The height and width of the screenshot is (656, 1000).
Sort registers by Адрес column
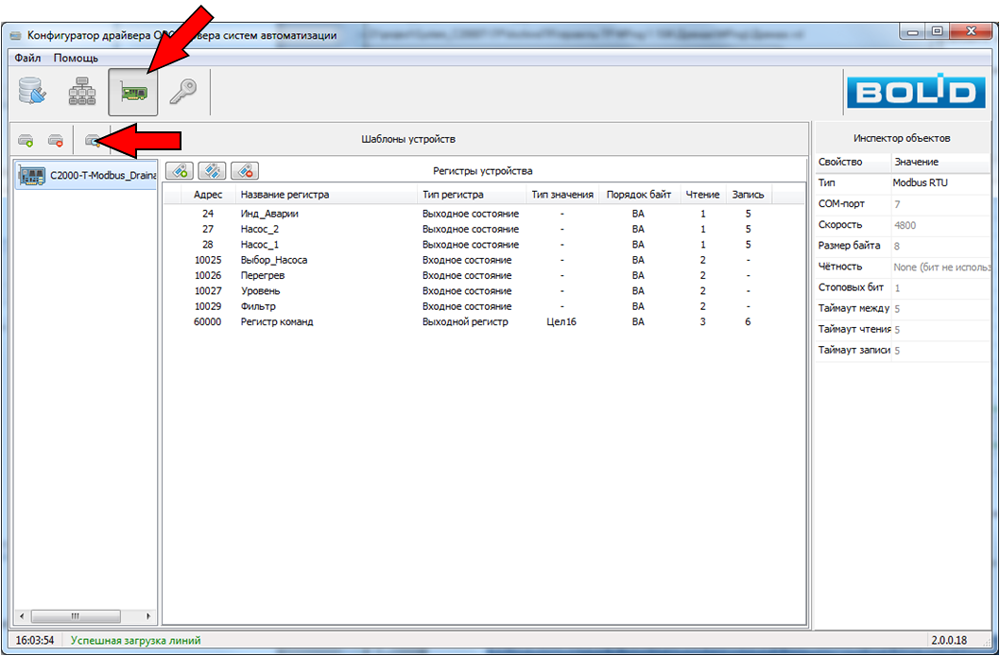(207, 195)
